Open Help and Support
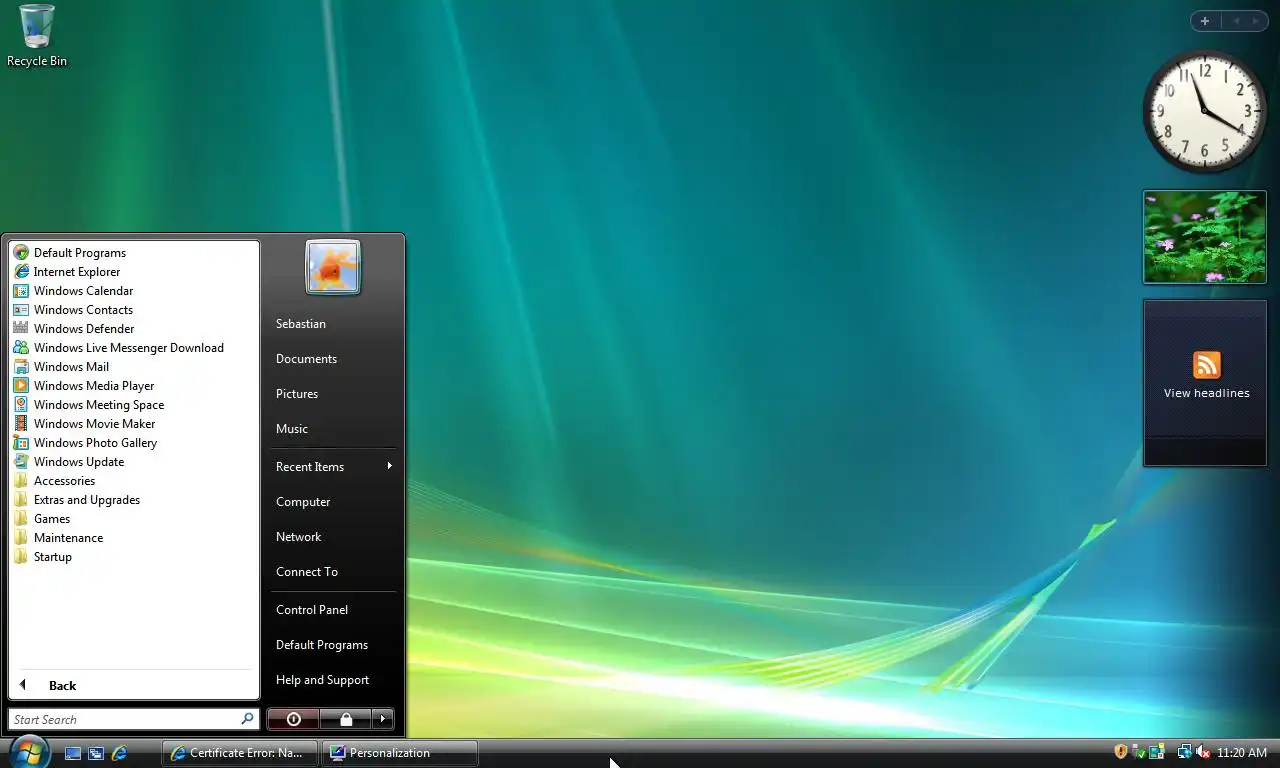1280x768 pixels. point(333,680)
